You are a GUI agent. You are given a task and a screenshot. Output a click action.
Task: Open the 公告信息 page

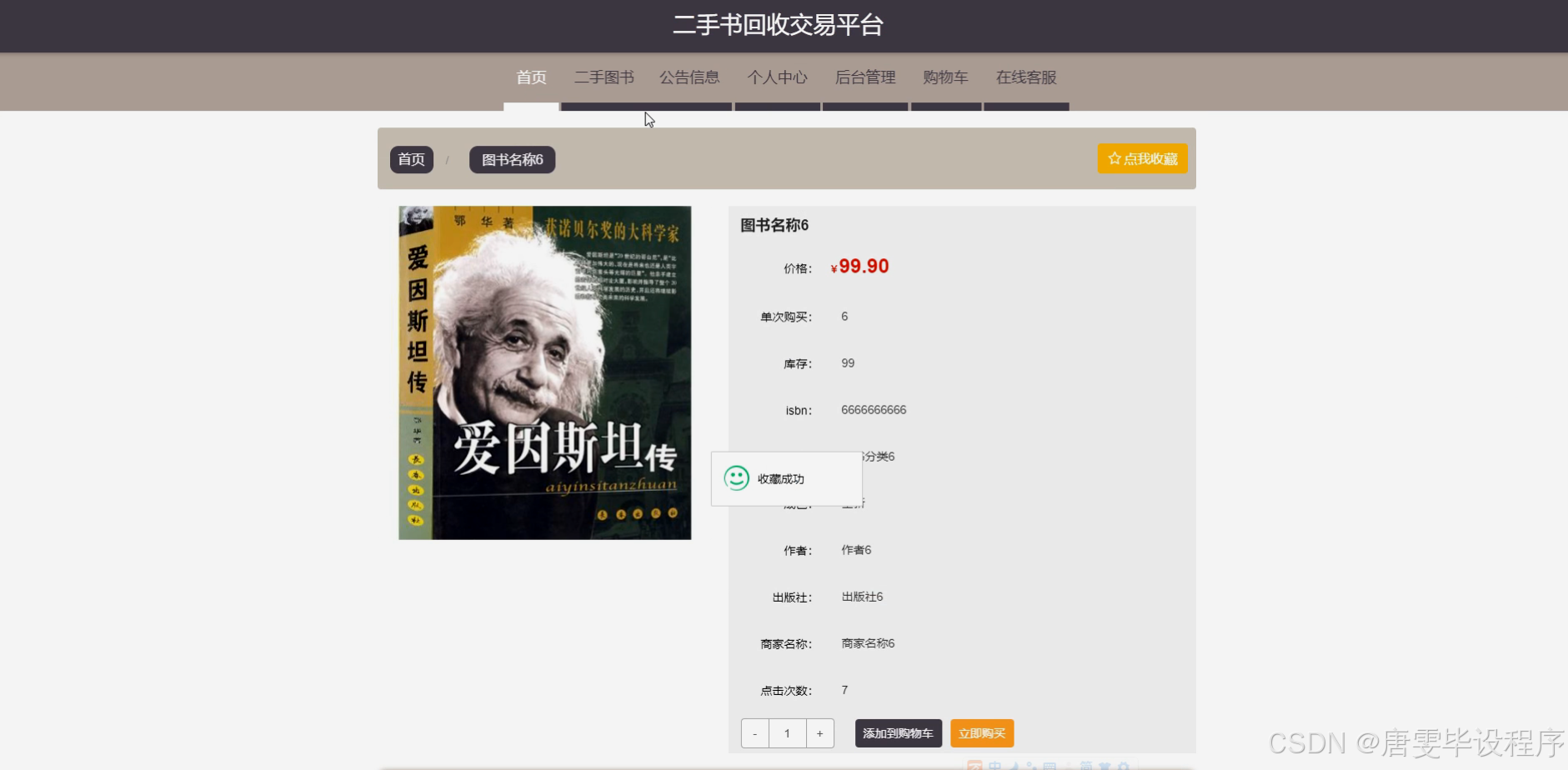pos(689,77)
